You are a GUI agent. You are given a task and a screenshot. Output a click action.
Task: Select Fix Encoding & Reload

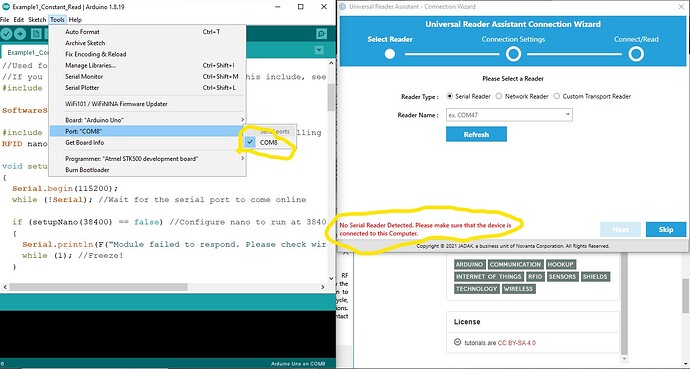click(x=147, y=54)
